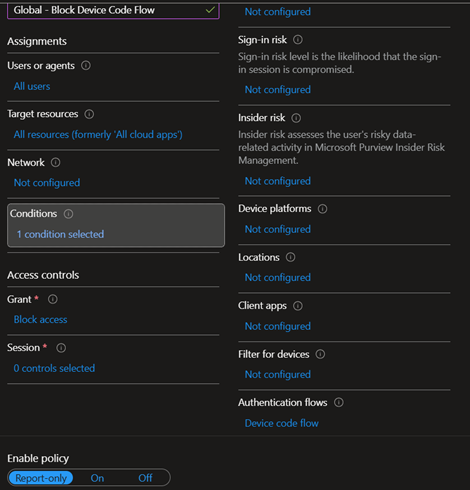Set Enable policy to Report-only
The width and height of the screenshot is (470, 490).
click(x=41, y=478)
